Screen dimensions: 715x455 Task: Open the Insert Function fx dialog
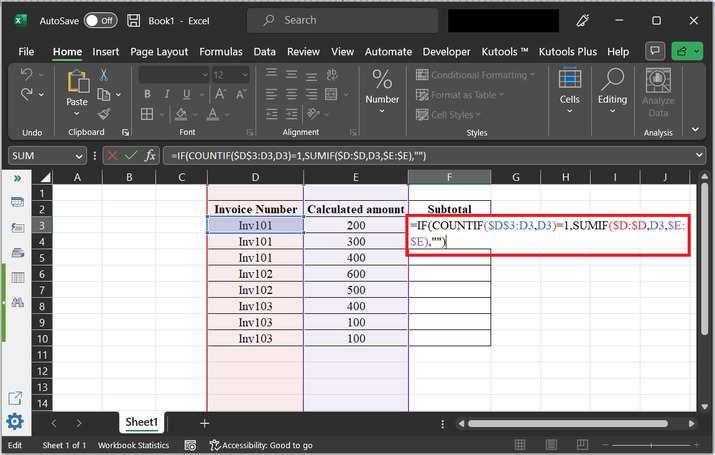[x=150, y=156]
